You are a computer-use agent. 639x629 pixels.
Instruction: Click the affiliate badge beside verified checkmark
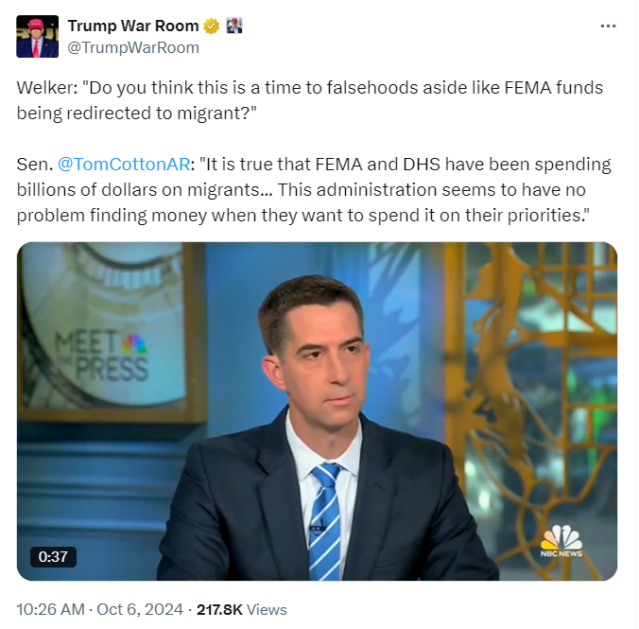tap(234, 26)
